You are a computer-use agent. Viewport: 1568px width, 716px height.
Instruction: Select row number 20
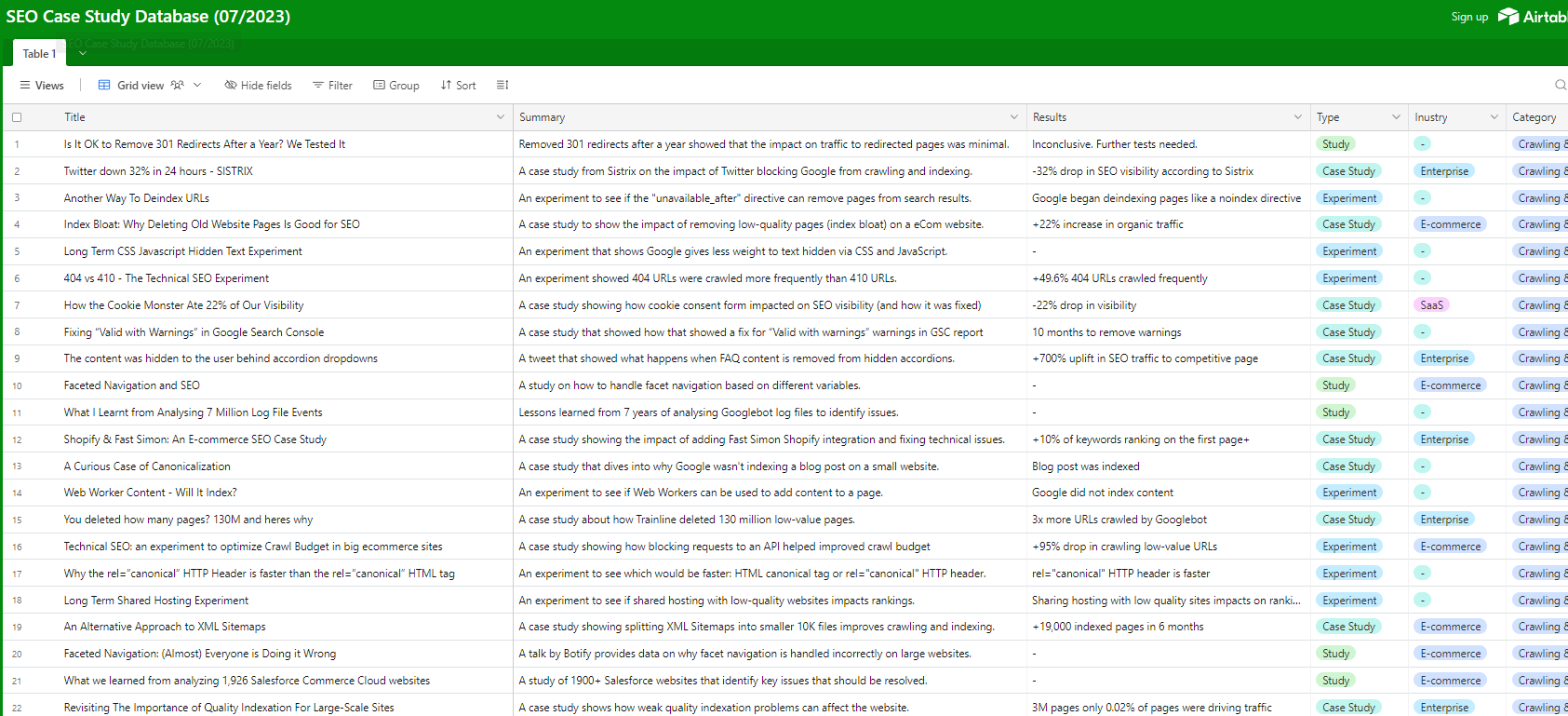17,655
